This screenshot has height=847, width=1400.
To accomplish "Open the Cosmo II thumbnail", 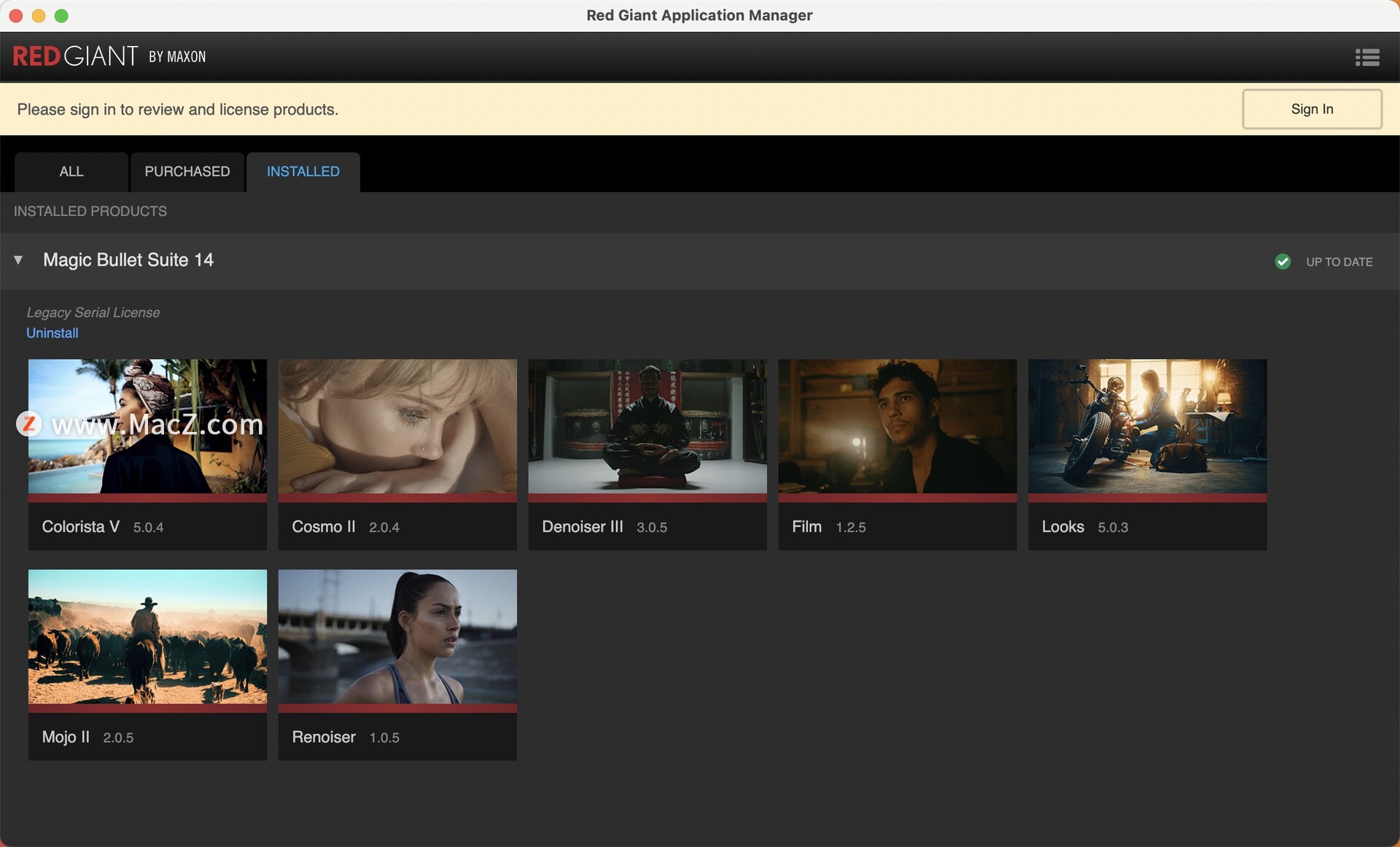I will (x=397, y=426).
